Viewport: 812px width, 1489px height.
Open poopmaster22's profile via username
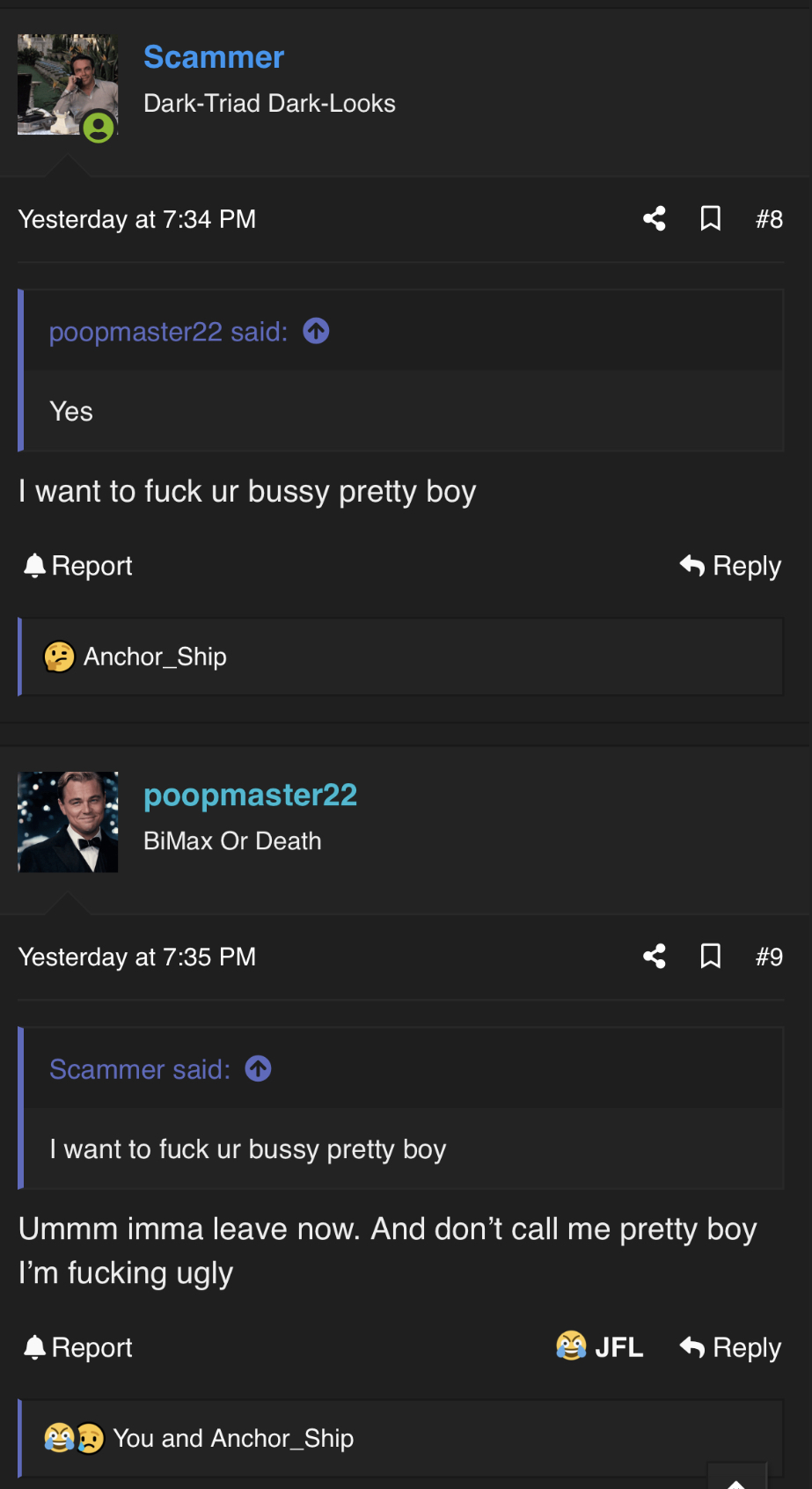click(251, 795)
